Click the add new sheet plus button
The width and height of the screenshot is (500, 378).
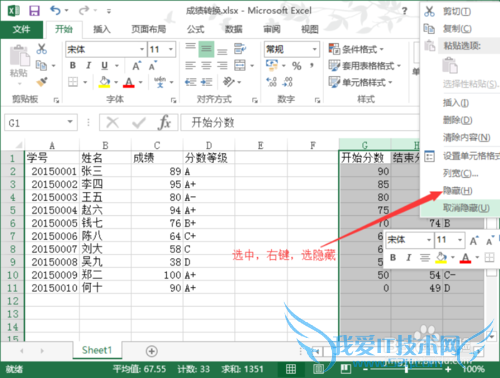click(x=151, y=351)
